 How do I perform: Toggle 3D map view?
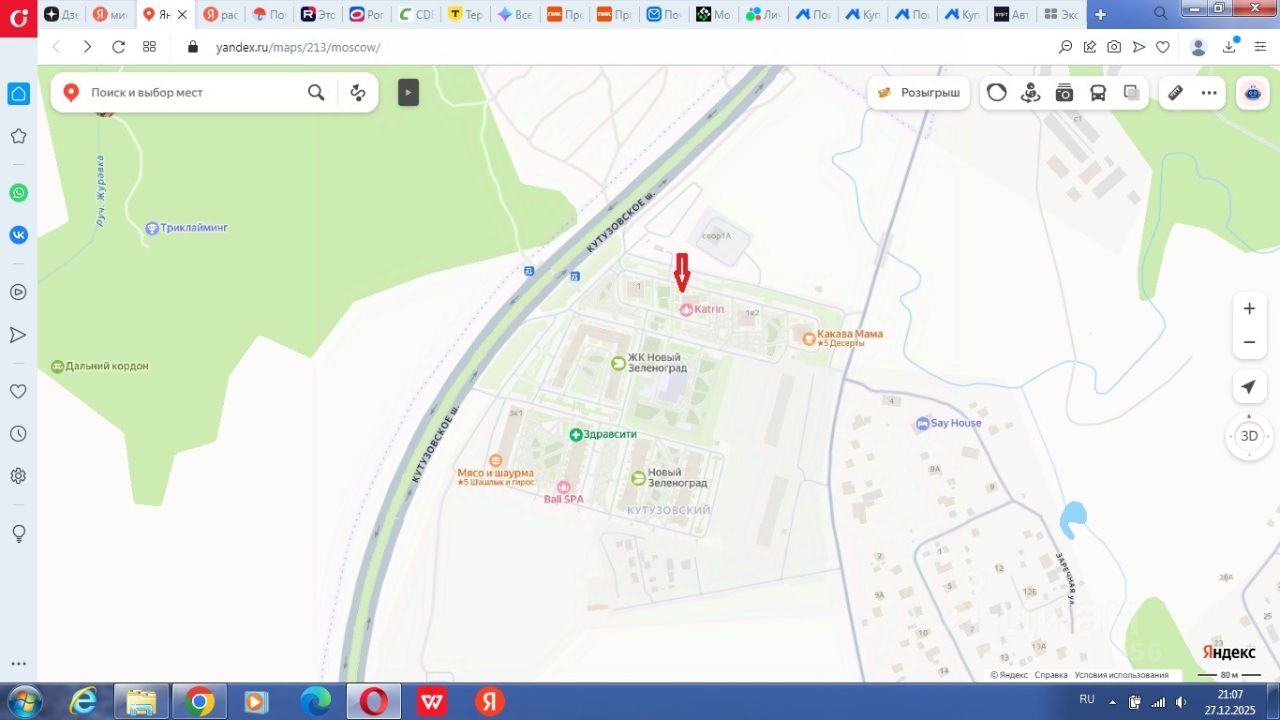pos(1249,436)
